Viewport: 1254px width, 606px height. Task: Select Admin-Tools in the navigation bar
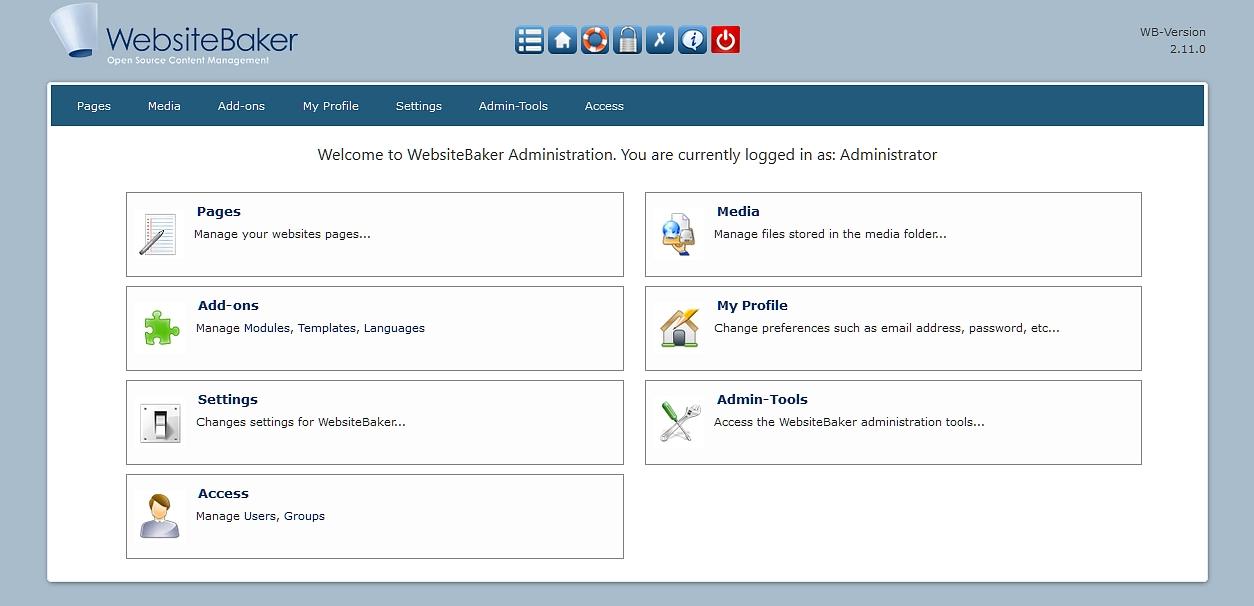click(513, 106)
